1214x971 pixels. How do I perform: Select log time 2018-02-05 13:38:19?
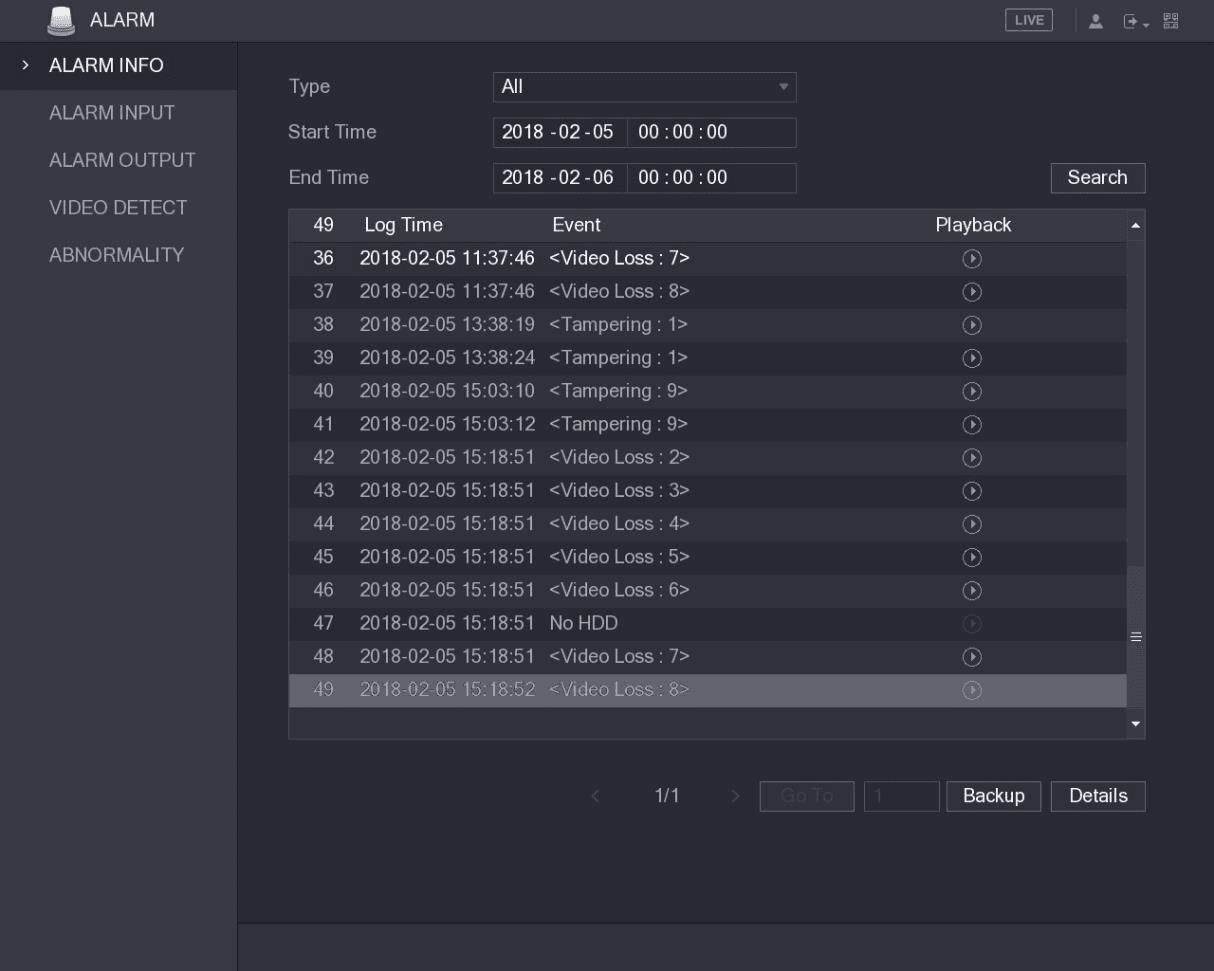(x=447, y=325)
